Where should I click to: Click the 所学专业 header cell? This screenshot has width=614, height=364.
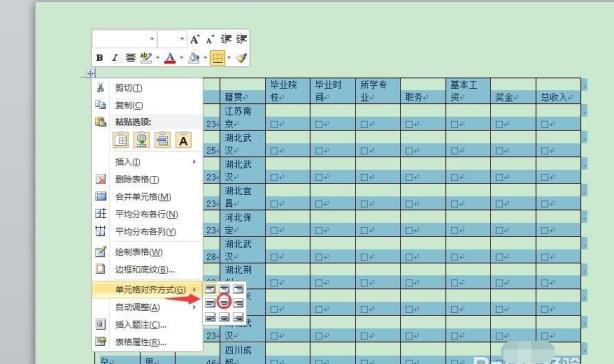[x=378, y=91]
